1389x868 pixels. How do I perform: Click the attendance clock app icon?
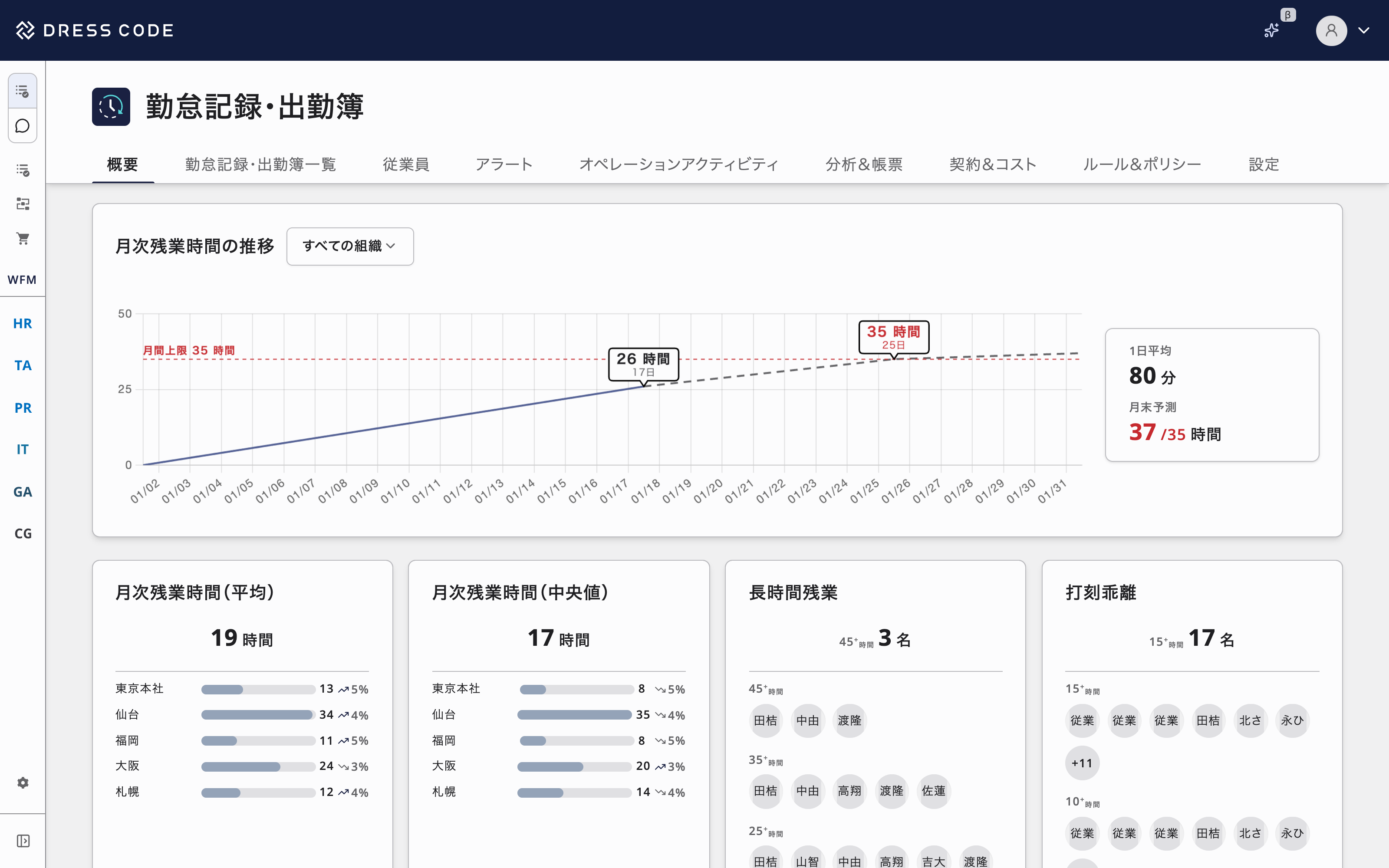coord(111,107)
